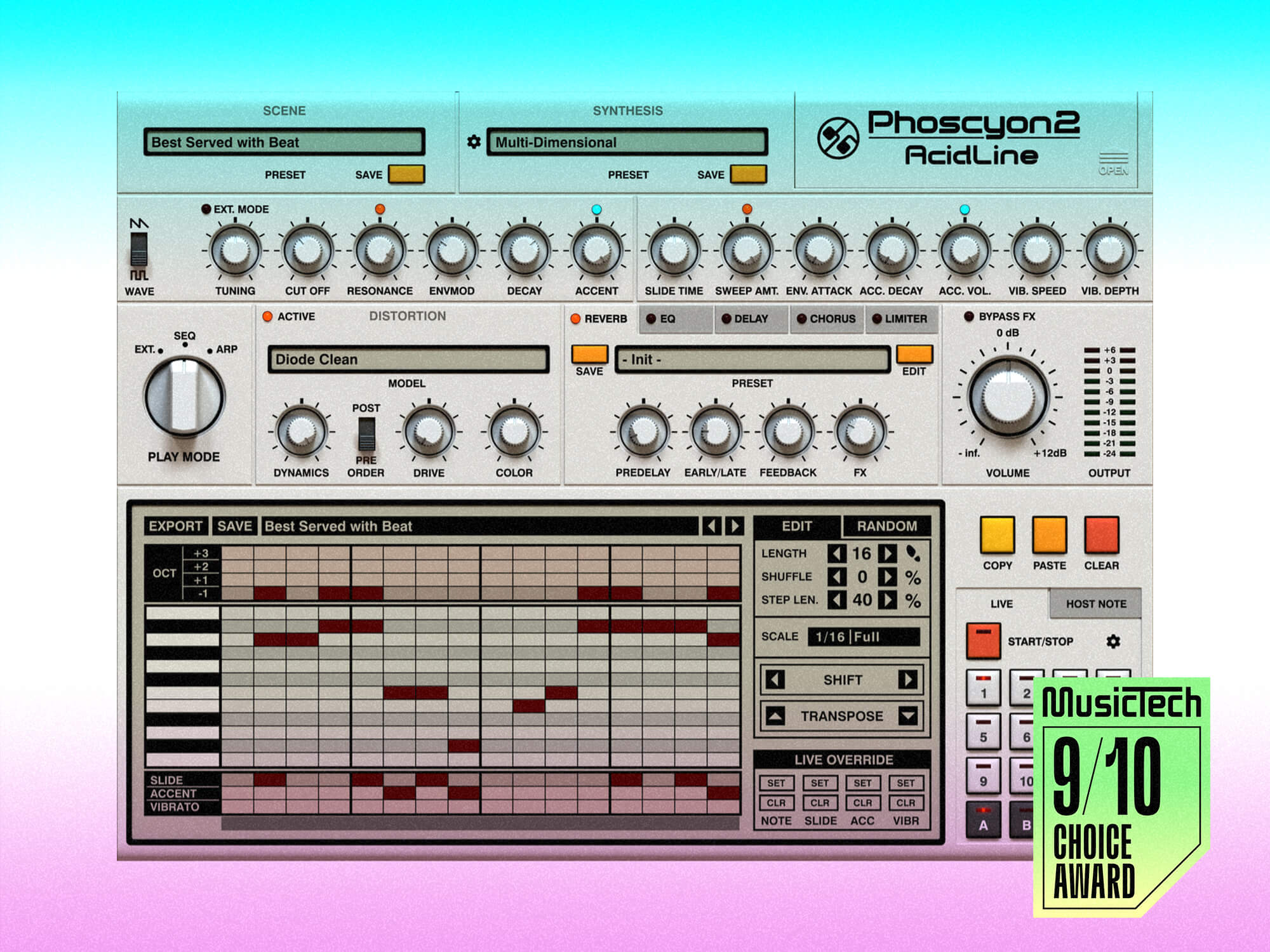Click CLR above VIBR in Live Override
The height and width of the screenshot is (952, 1270).
[x=906, y=803]
